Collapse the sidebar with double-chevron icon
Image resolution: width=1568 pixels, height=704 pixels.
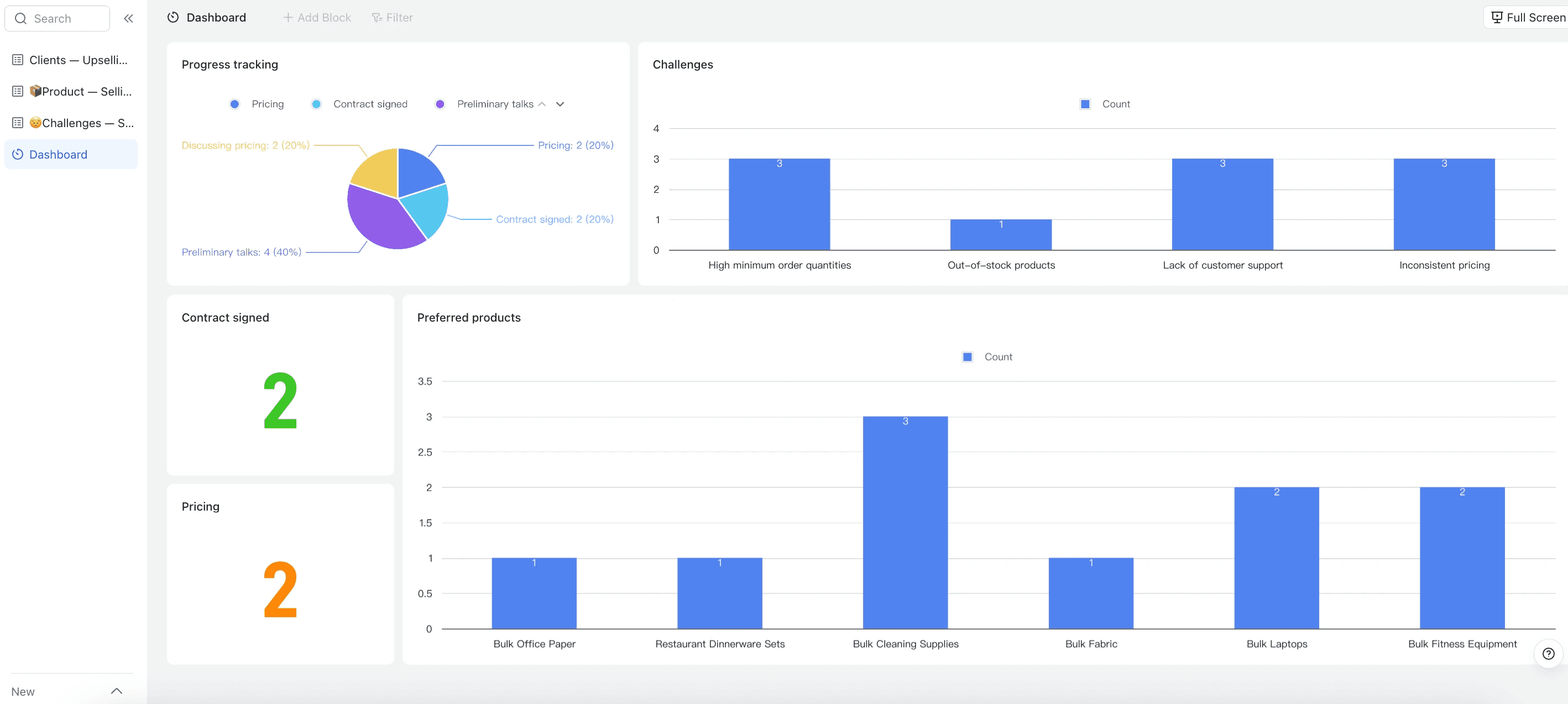point(128,18)
